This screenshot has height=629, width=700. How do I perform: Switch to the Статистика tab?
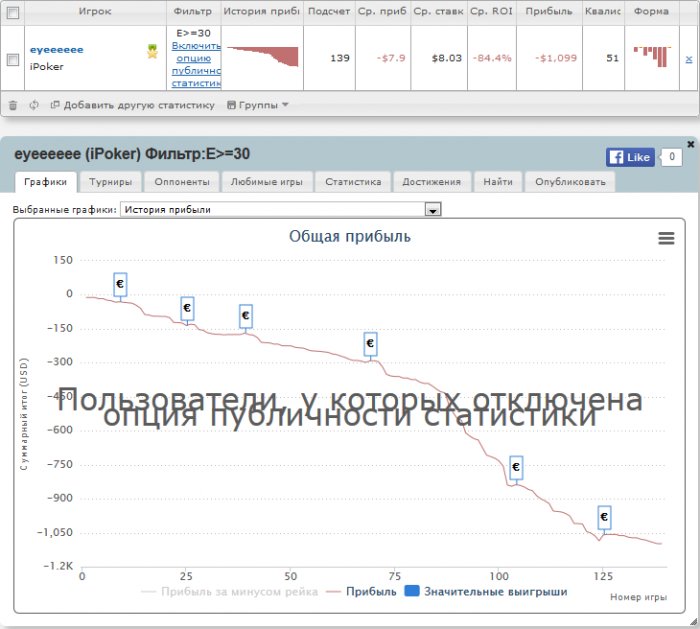click(x=353, y=182)
